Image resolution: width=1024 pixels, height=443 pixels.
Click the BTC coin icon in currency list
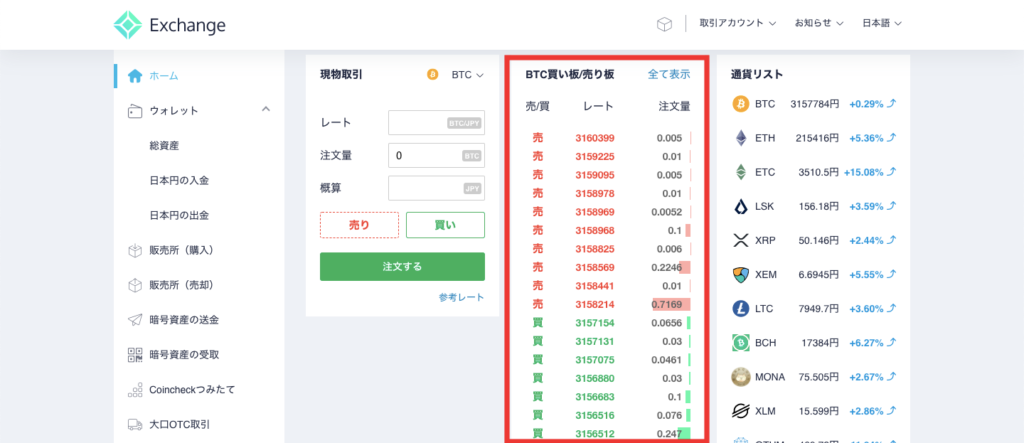(x=741, y=103)
